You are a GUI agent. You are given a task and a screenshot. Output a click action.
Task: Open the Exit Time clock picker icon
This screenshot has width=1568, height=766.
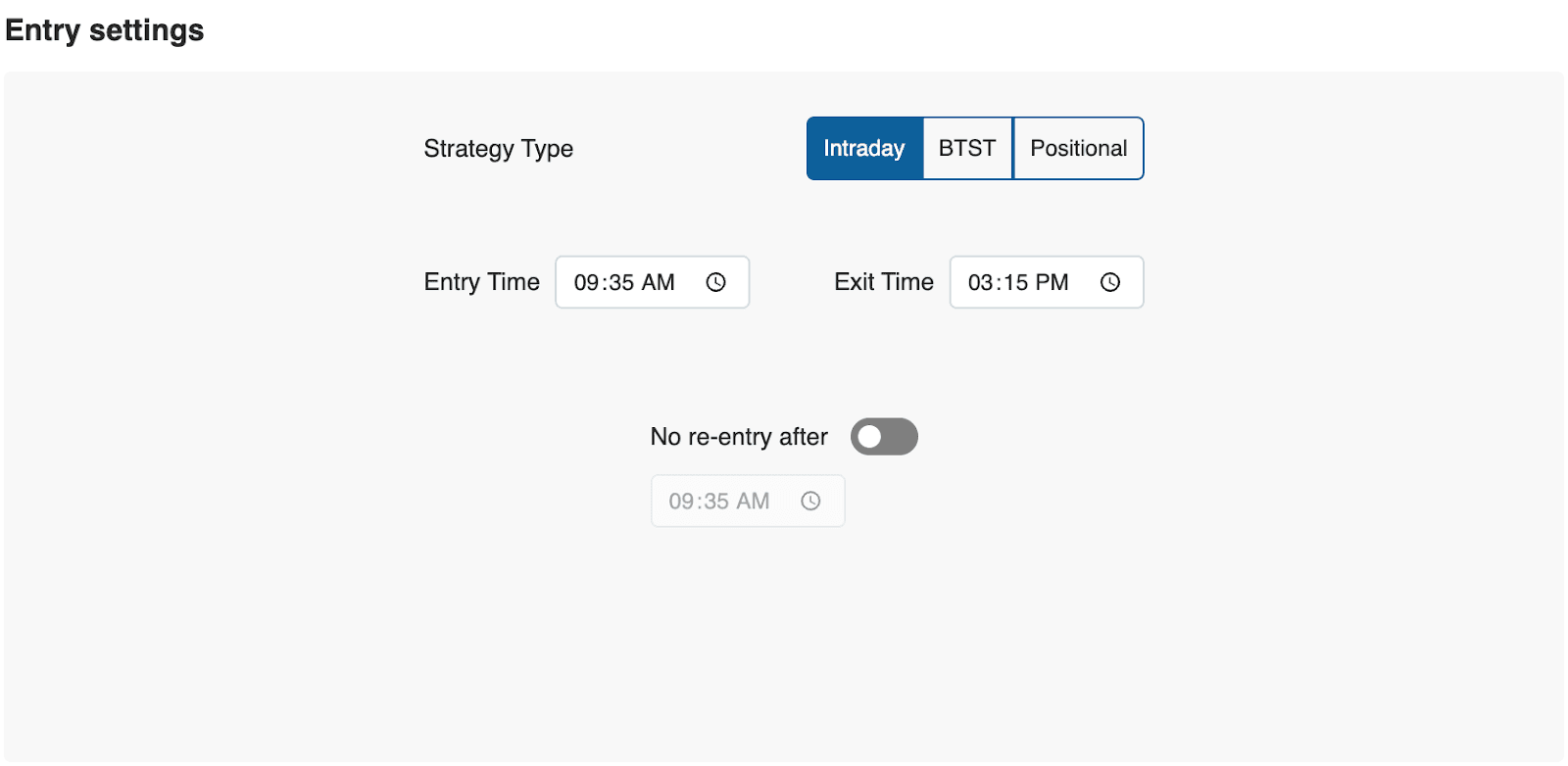coord(1110,282)
